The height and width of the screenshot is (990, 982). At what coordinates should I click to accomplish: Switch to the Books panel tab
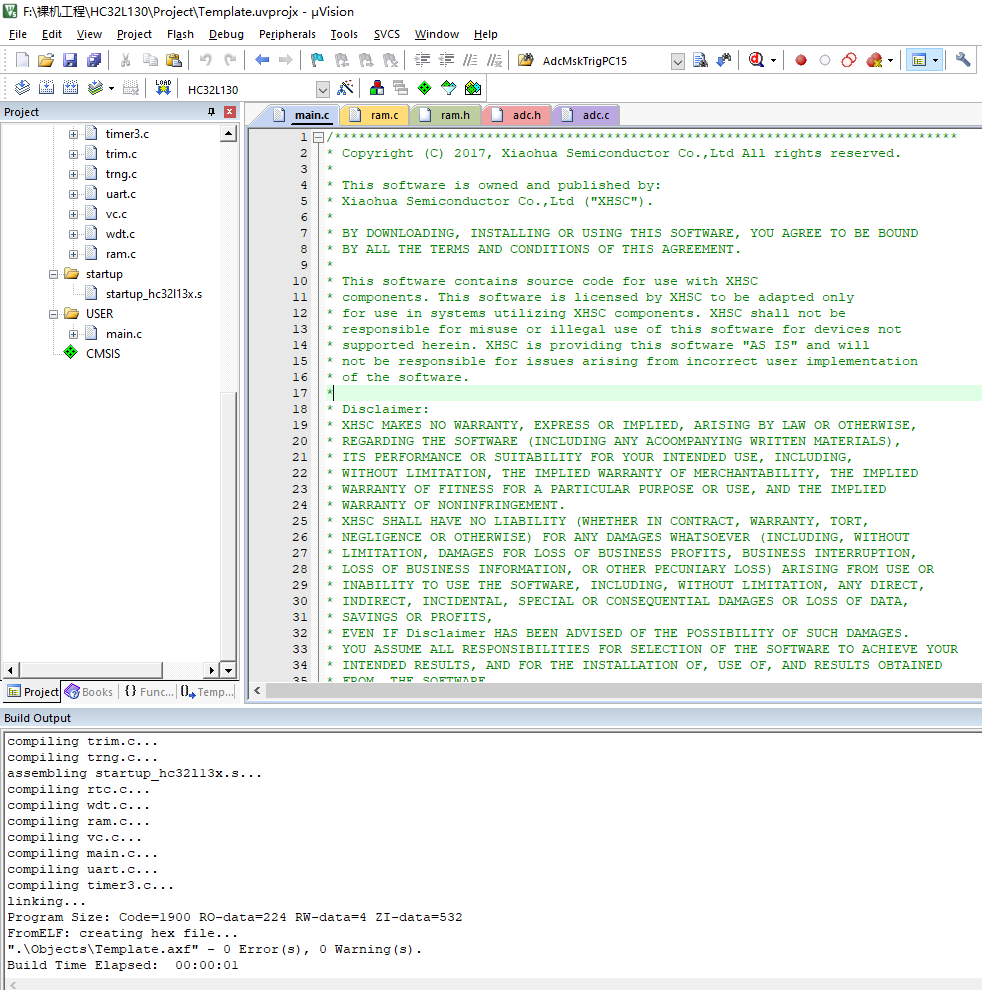(89, 692)
